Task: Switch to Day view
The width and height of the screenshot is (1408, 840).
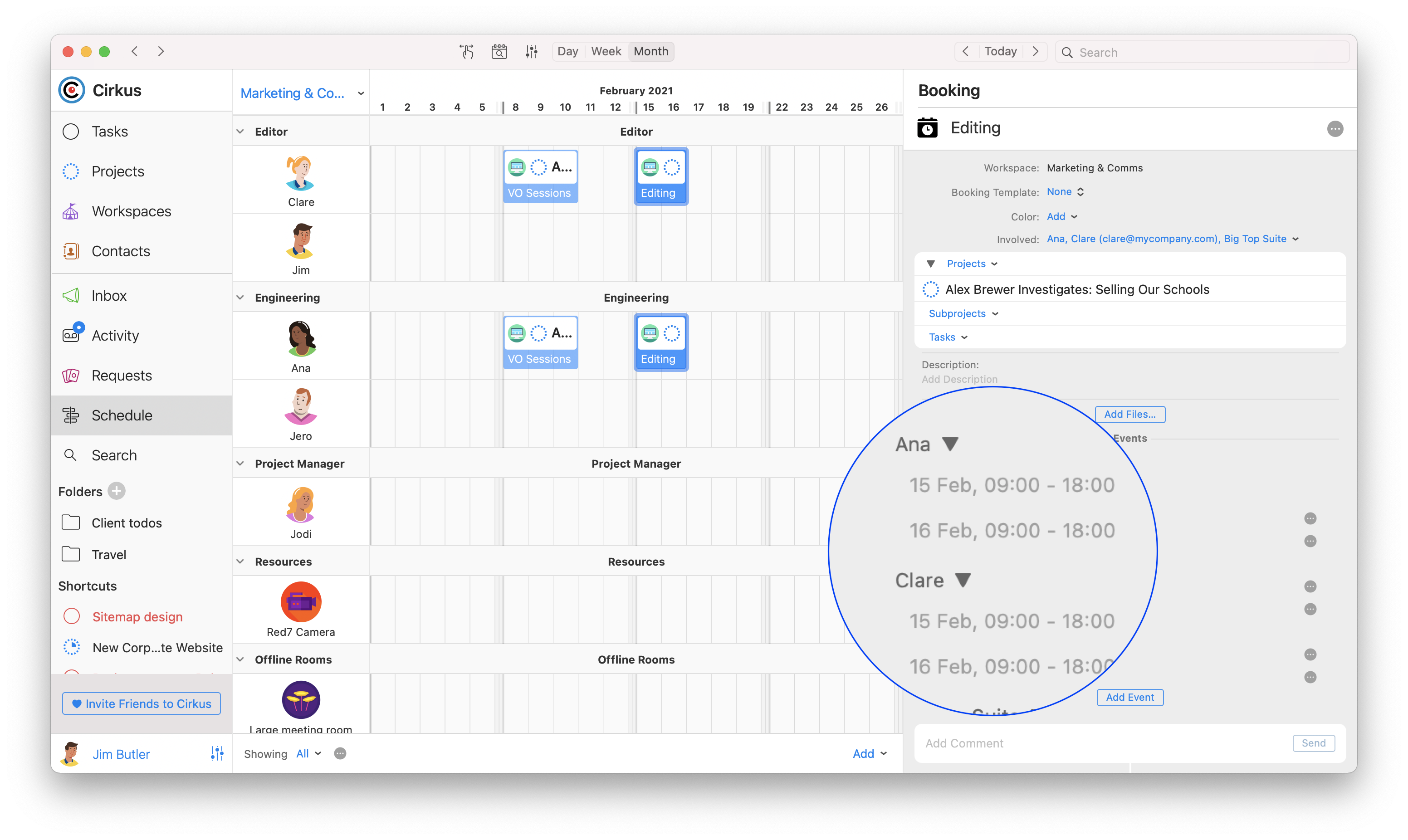Action: click(x=567, y=52)
